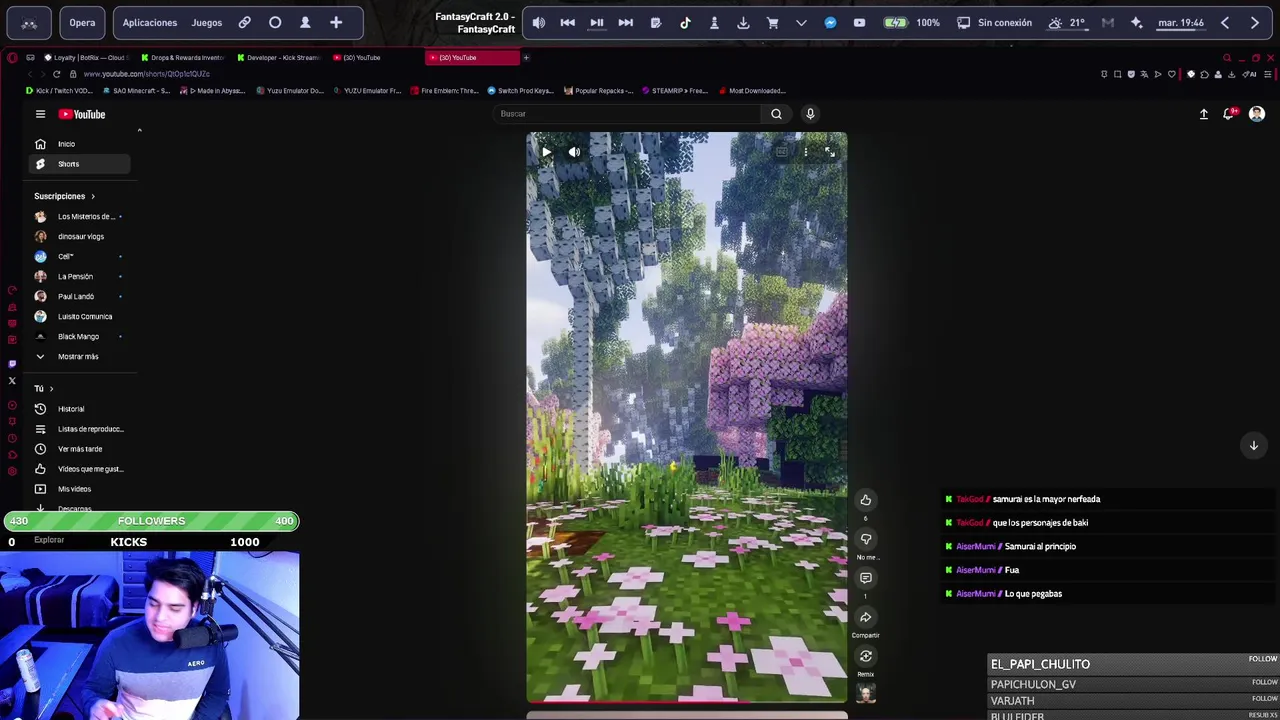Expand the Tú section chevron
Screen dimensions: 1280x720
coord(51,388)
